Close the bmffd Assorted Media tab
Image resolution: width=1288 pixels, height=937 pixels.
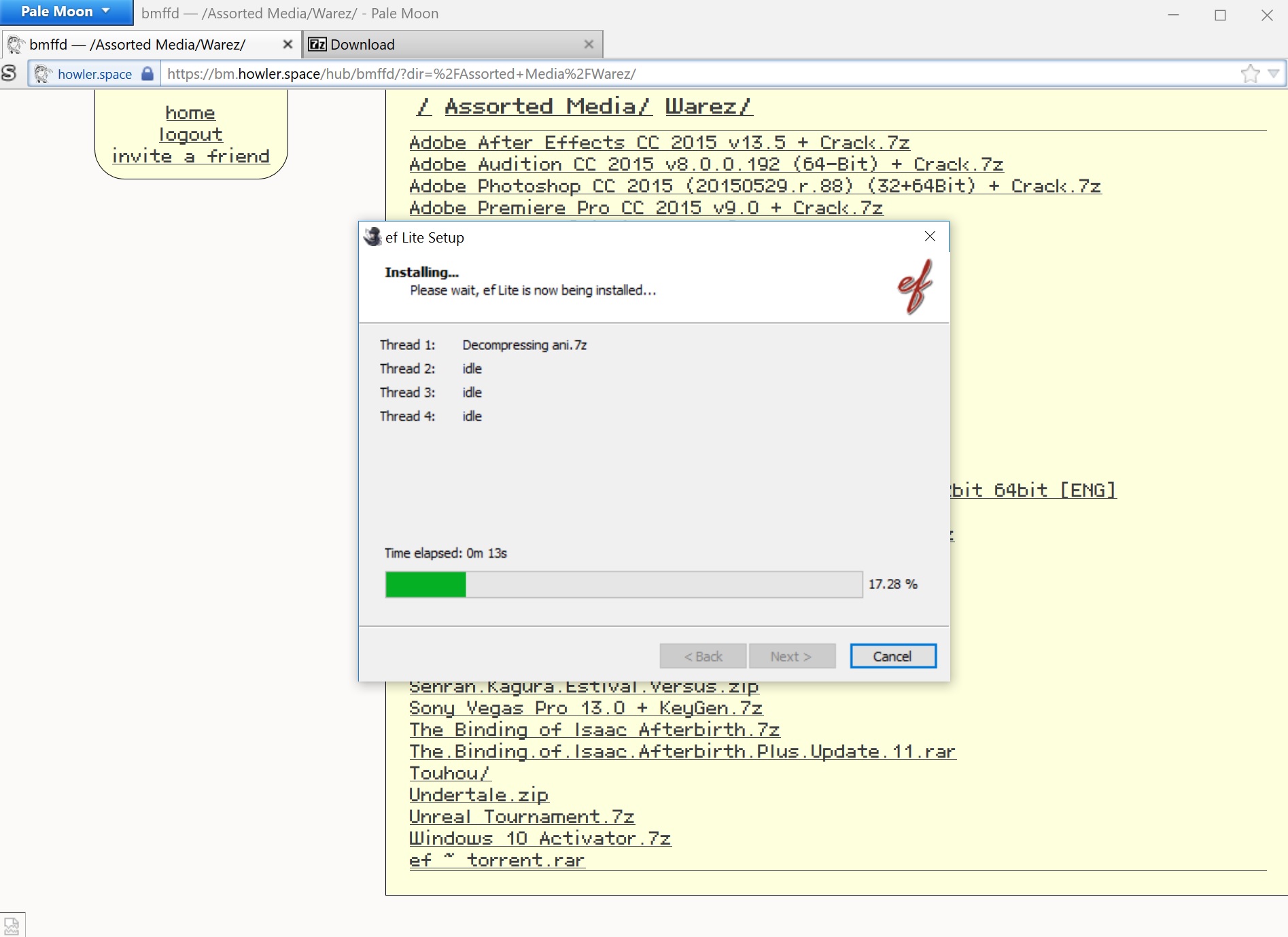point(288,44)
